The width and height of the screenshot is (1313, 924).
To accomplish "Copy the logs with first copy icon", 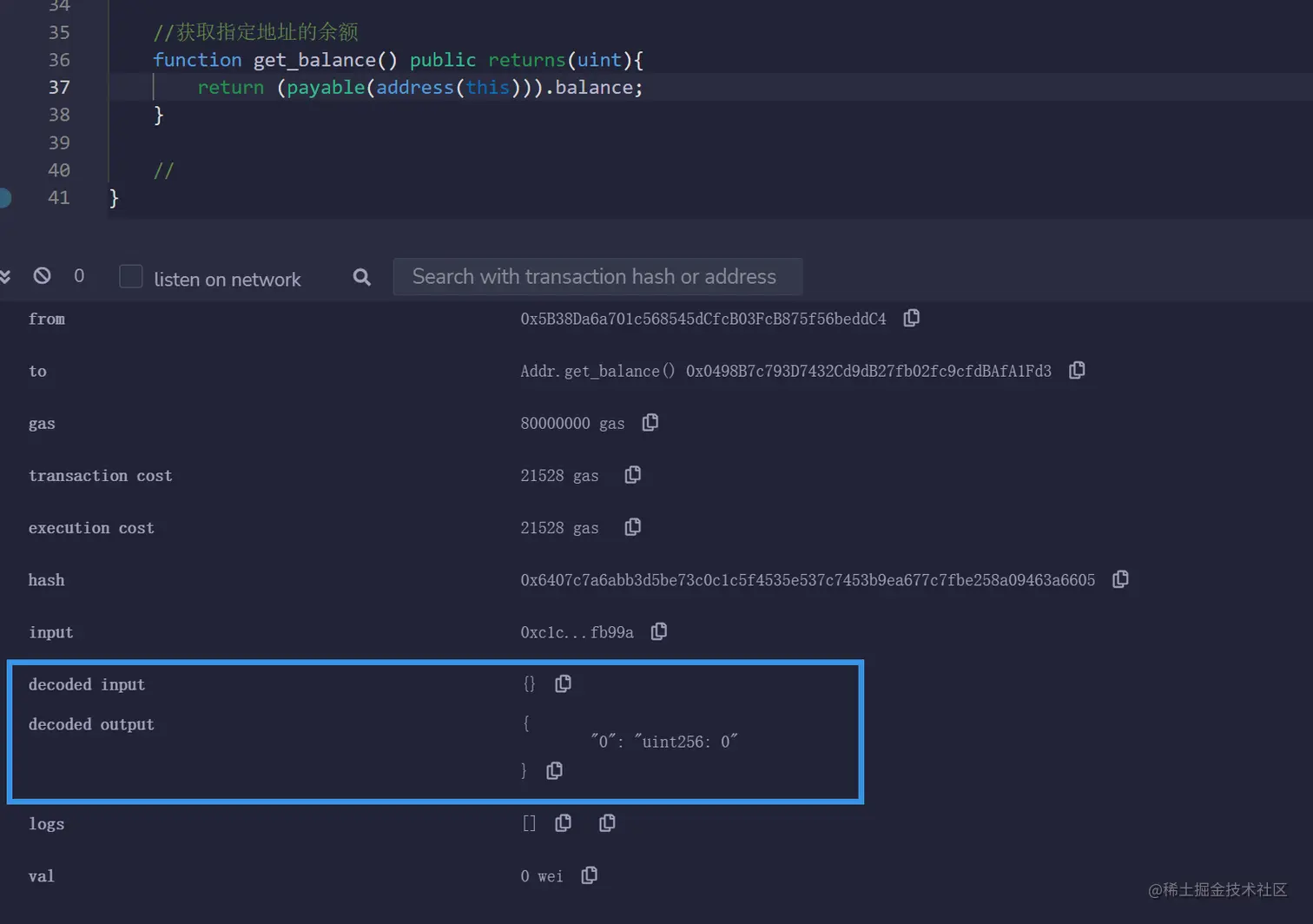I will pos(563,822).
